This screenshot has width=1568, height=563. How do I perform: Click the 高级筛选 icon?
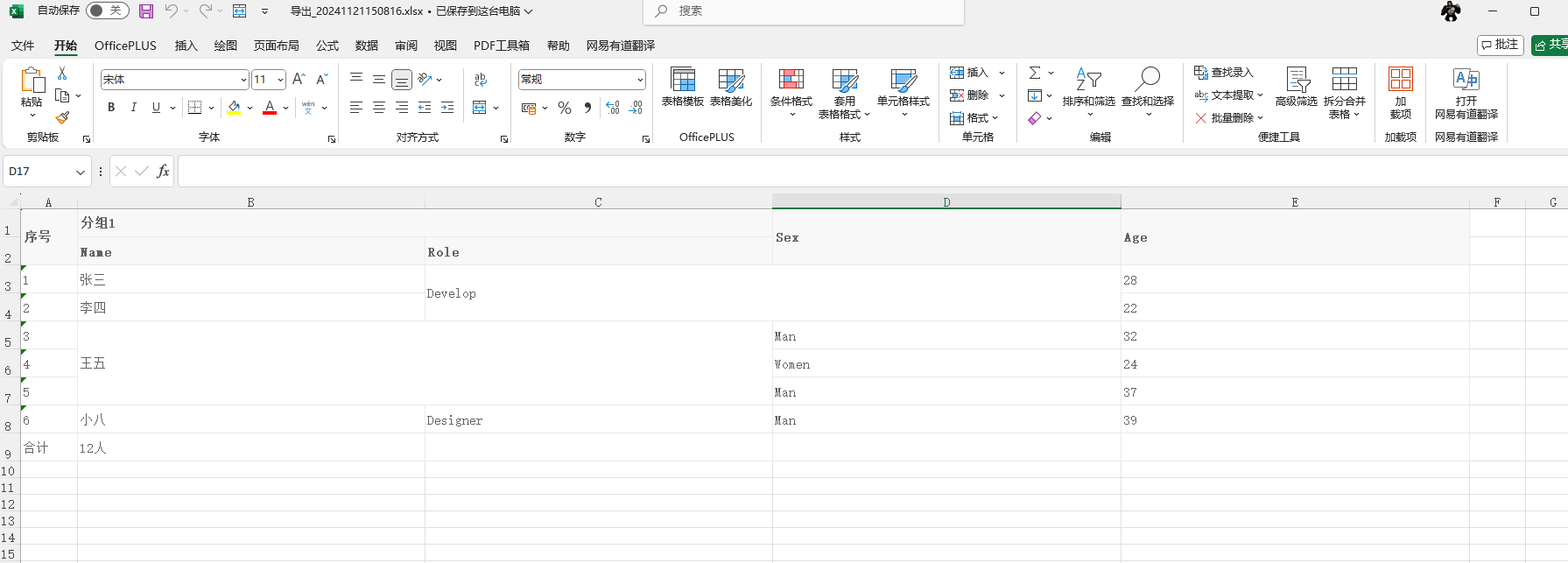click(1296, 88)
